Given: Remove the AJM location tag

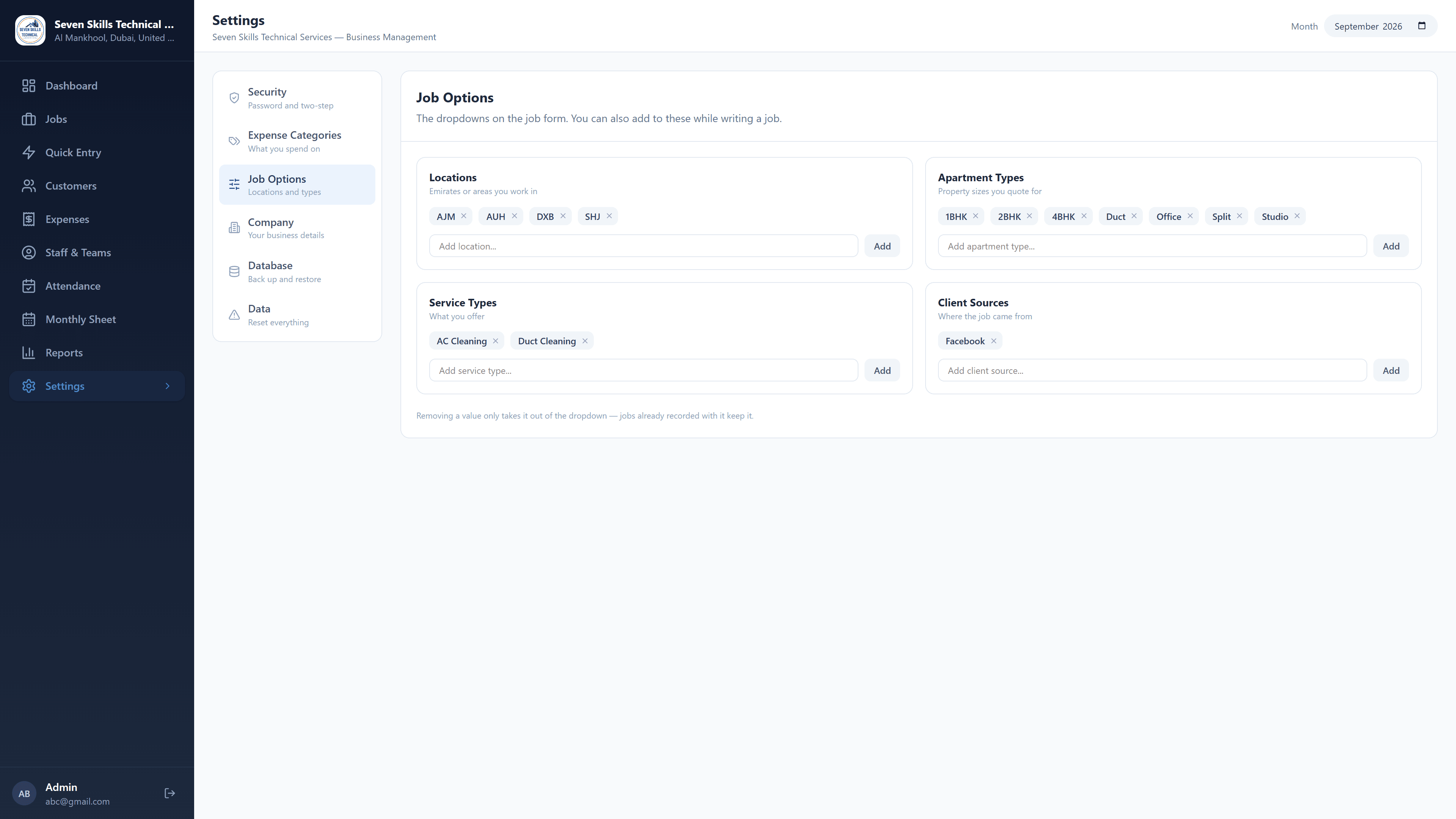Looking at the screenshot, I should (x=463, y=216).
